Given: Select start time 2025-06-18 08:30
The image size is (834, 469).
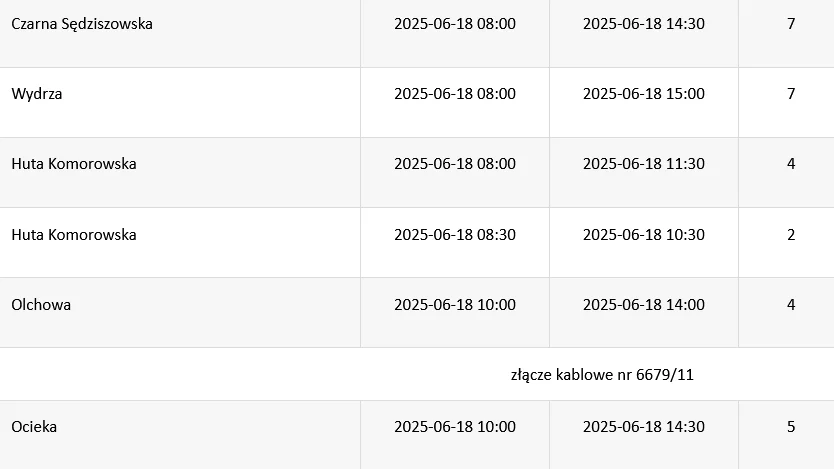Looking at the screenshot, I should click(x=455, y=234).
